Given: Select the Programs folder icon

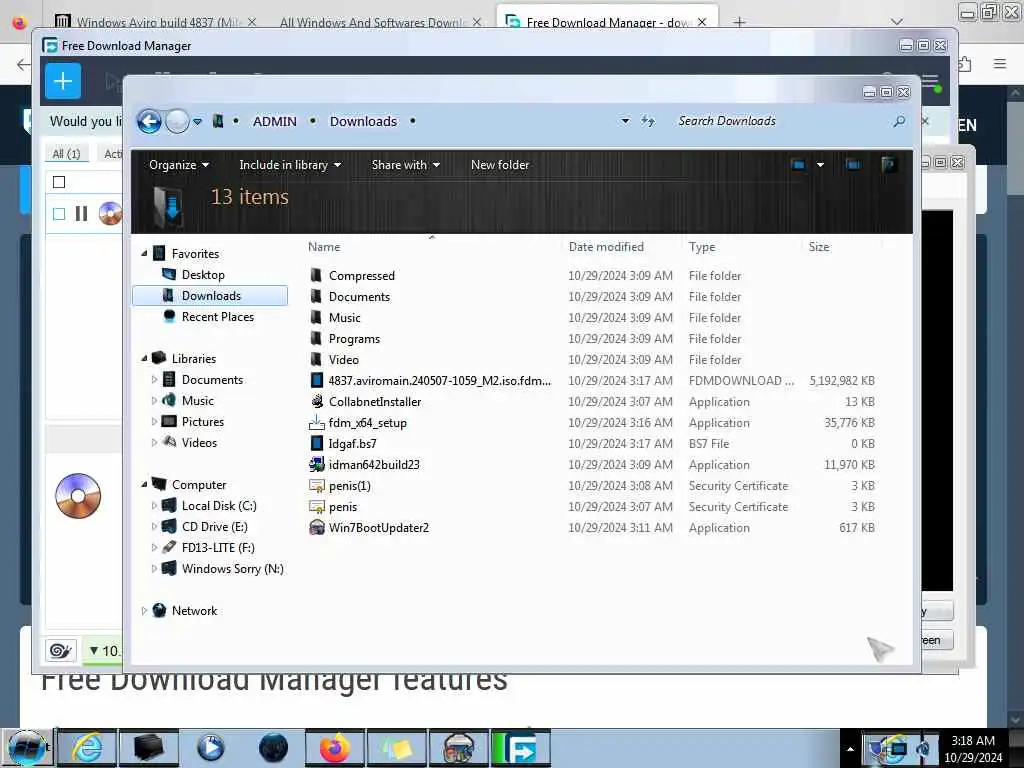Looking at the screenshot, I should [x=316, y=338].
